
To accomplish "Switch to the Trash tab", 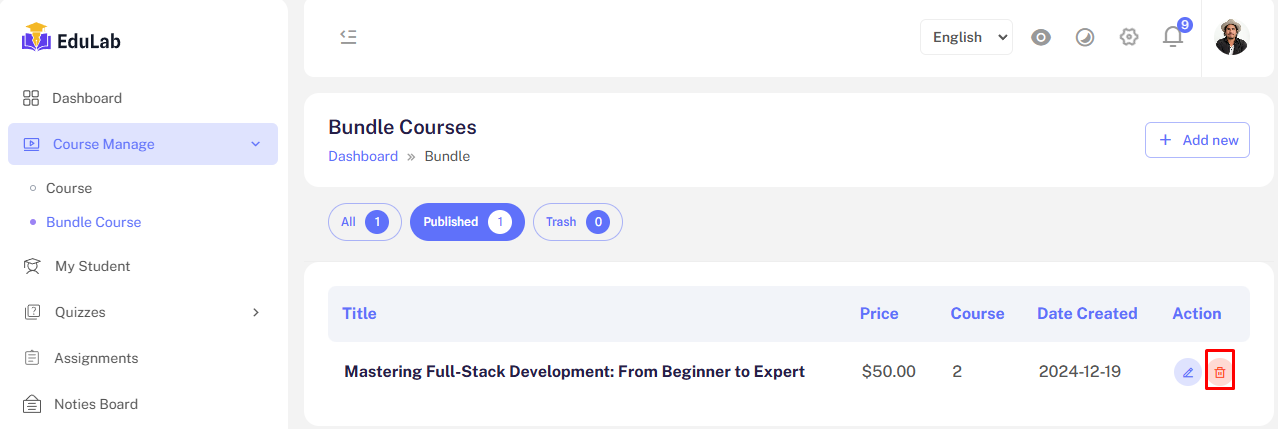I will click(577, 222).
